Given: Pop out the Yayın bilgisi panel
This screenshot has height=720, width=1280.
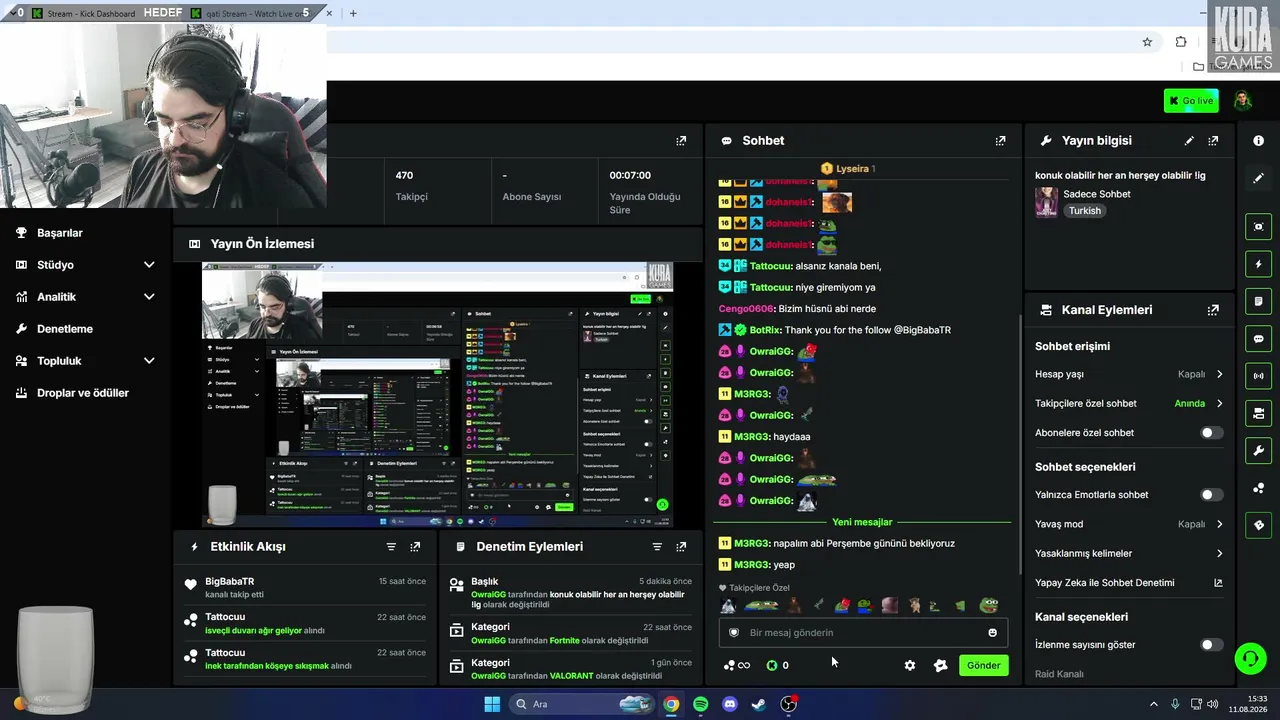Looking at the screenshot, I should click(x=1213, y=141).
